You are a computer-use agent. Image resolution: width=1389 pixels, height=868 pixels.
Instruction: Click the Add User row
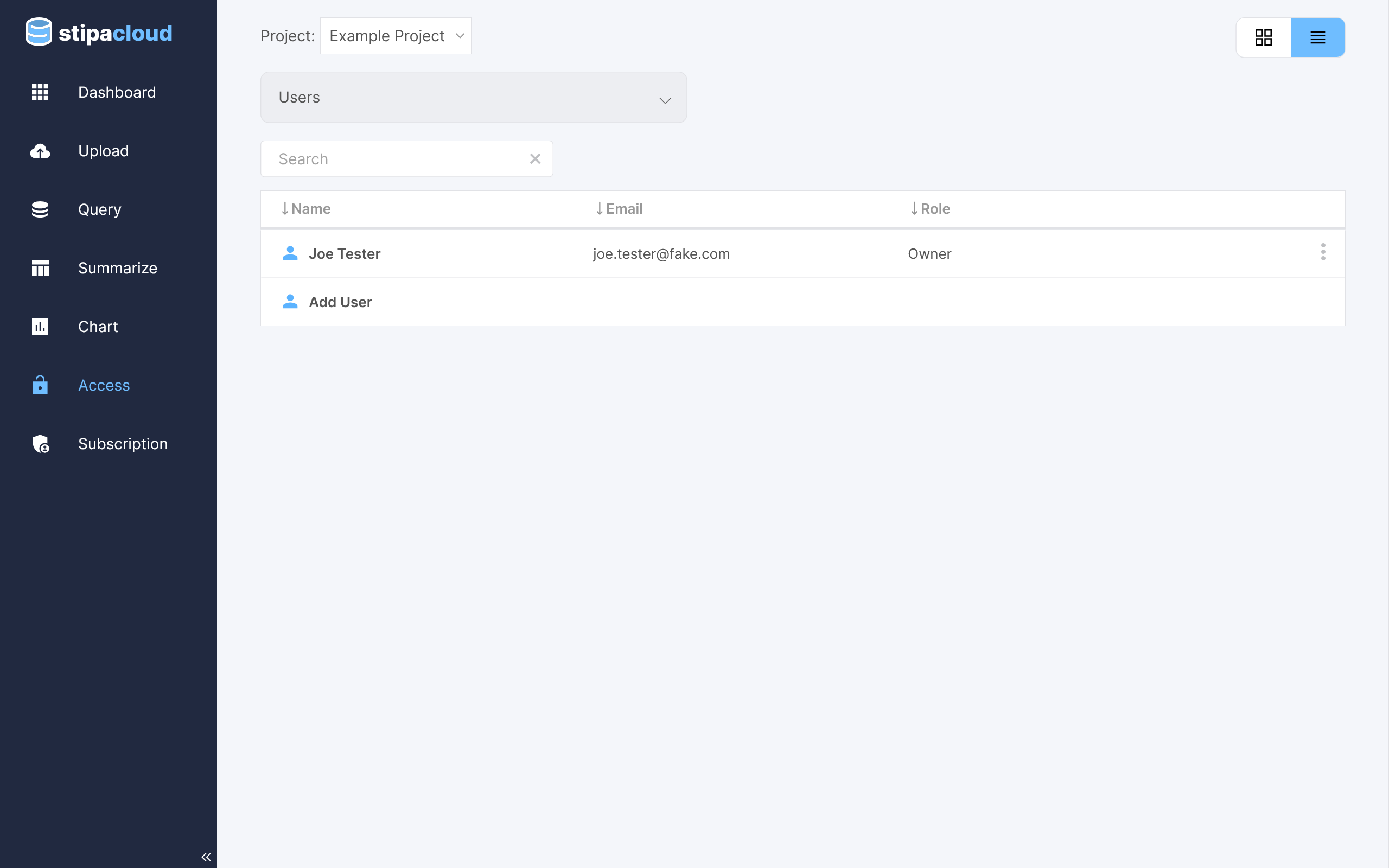point(340,302)
